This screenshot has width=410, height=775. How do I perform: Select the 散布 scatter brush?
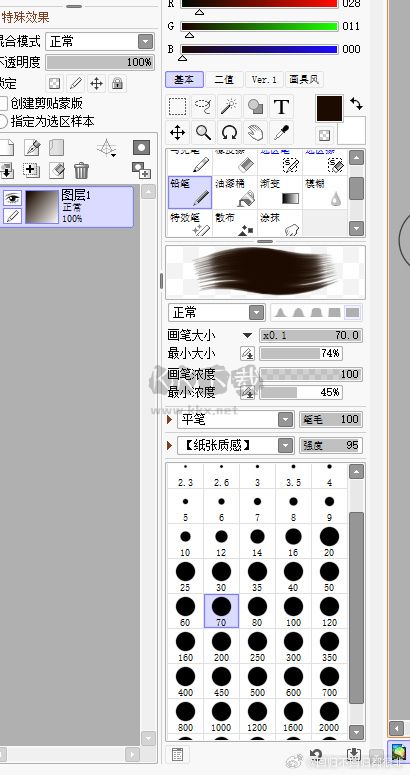[235, 223]
